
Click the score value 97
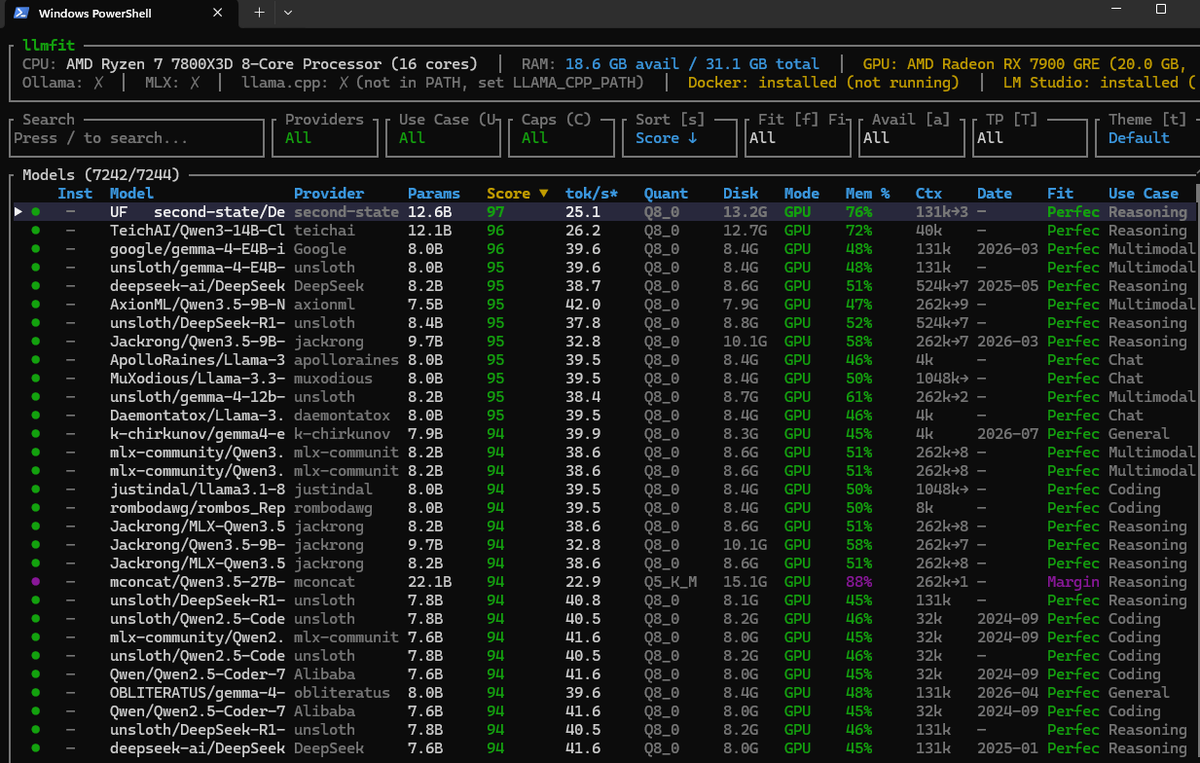[496, 212]
